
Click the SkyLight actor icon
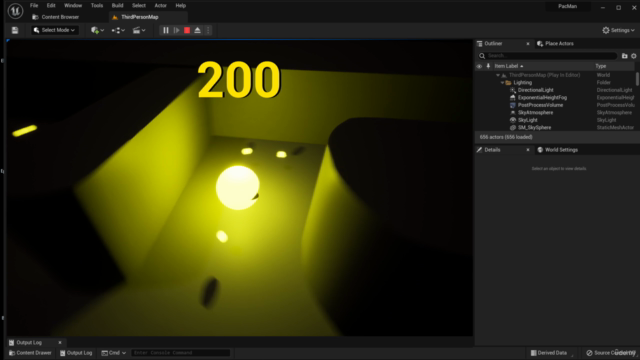pos(513,120)
